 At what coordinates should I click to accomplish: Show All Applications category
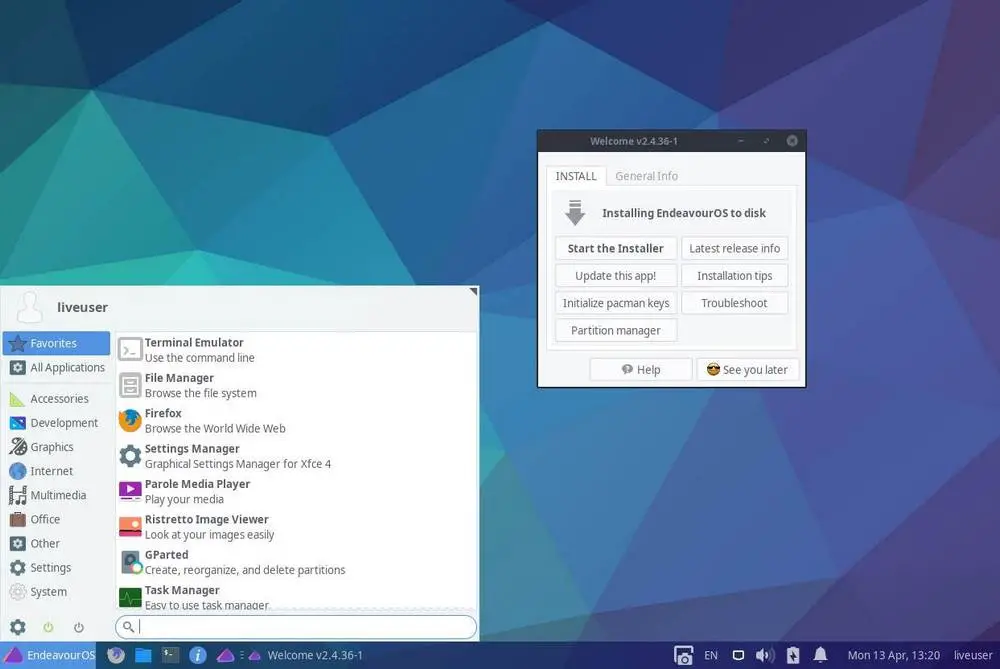click(x=56, y=367)
